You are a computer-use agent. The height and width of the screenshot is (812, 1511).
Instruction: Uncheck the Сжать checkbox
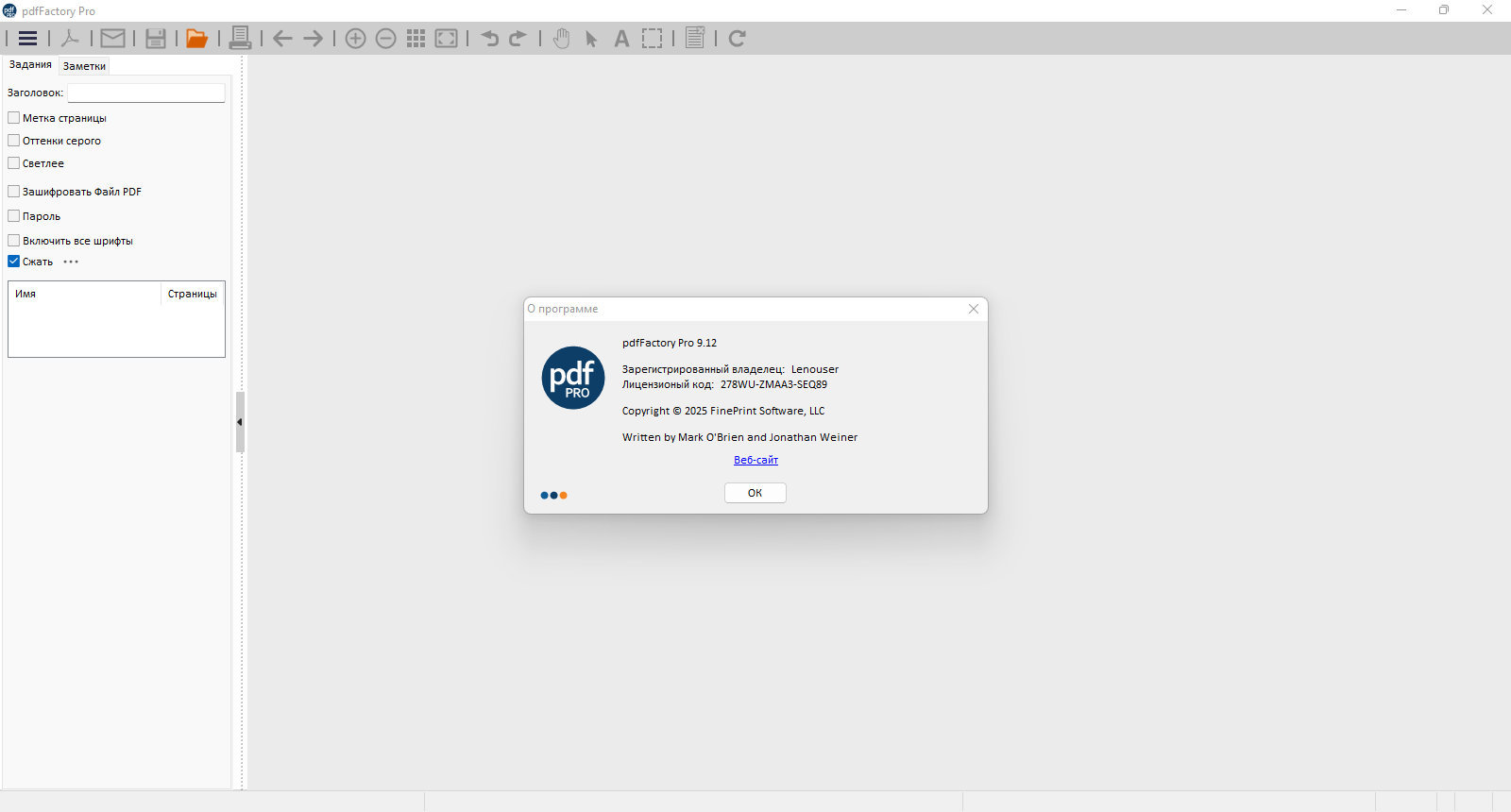(x=14, y=262)
